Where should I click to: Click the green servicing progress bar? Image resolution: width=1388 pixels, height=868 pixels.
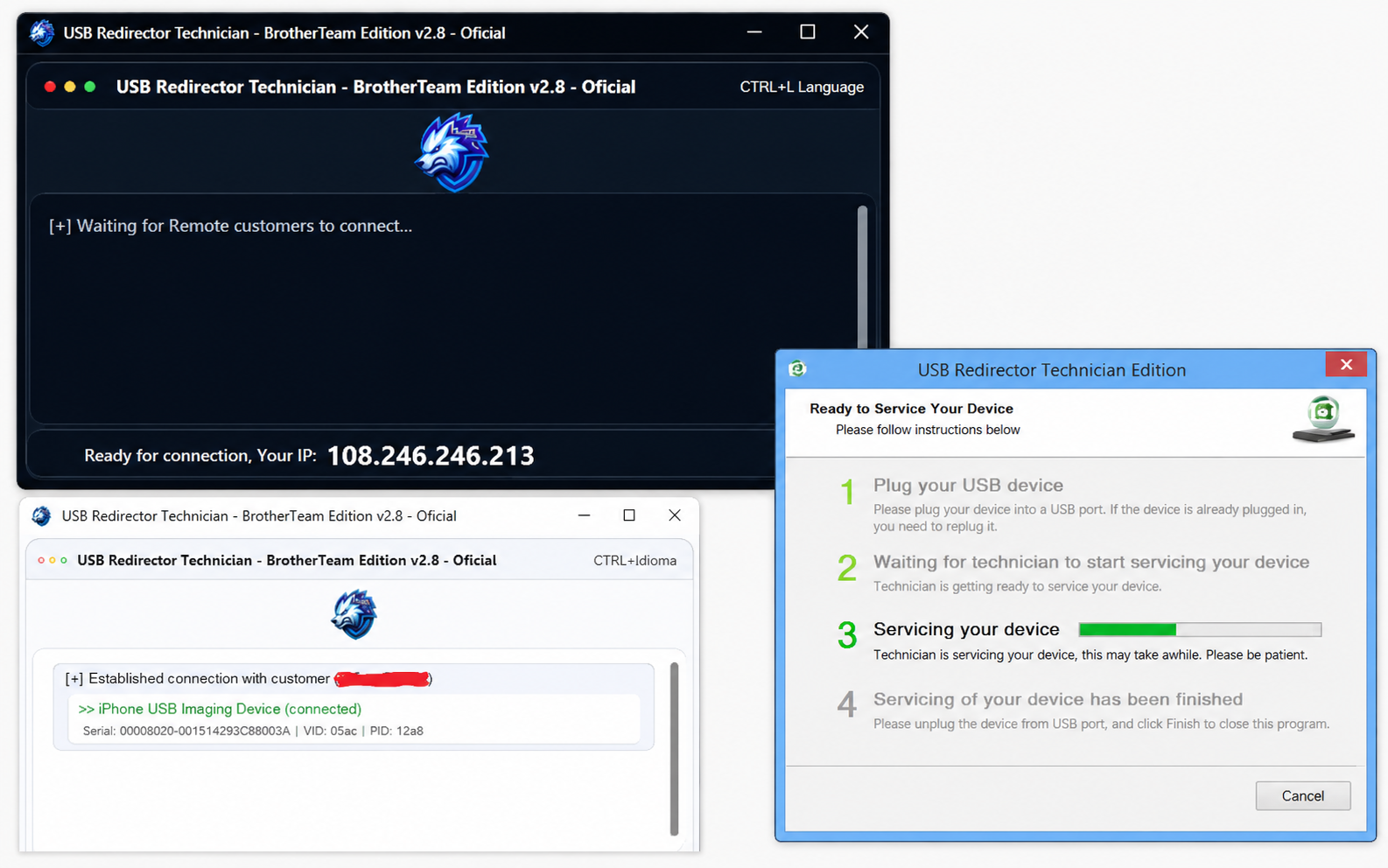point(1200,630)
